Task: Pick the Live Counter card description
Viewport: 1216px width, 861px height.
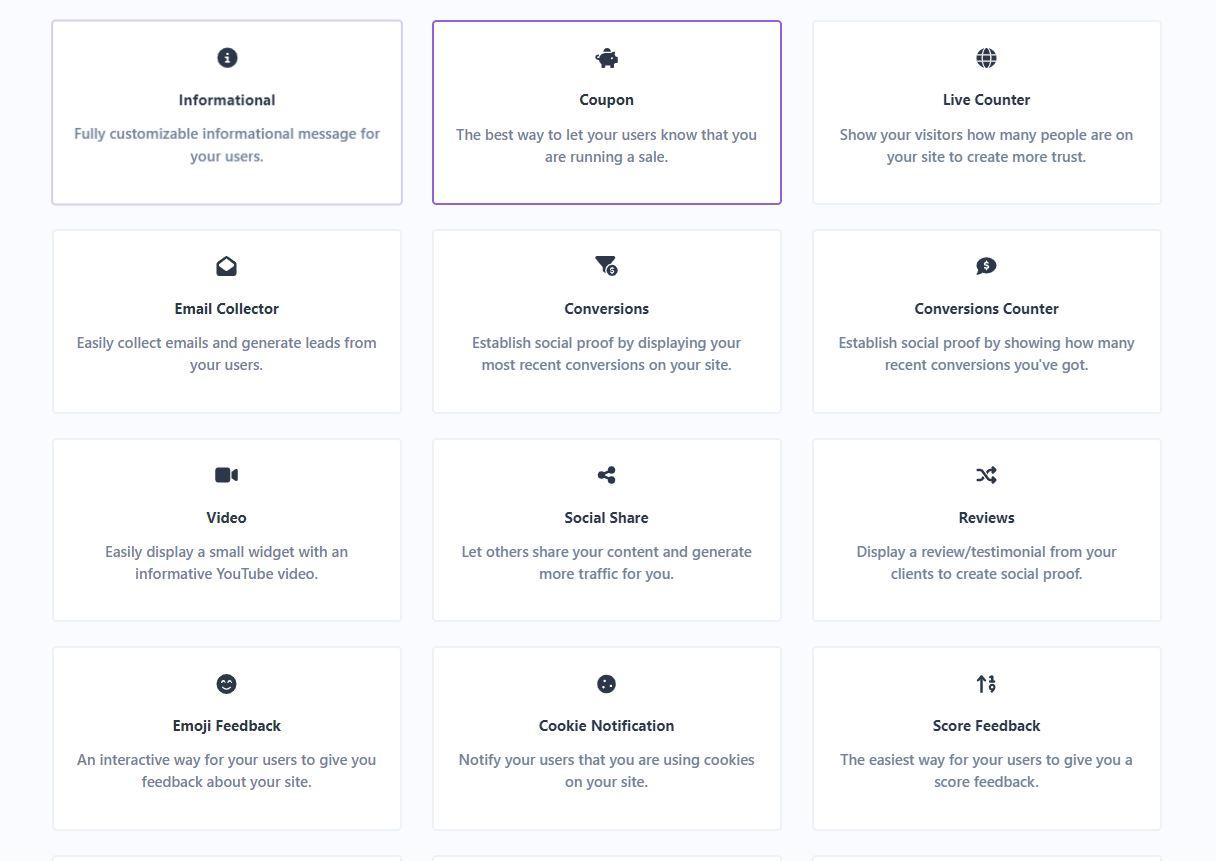Action: 986,146
